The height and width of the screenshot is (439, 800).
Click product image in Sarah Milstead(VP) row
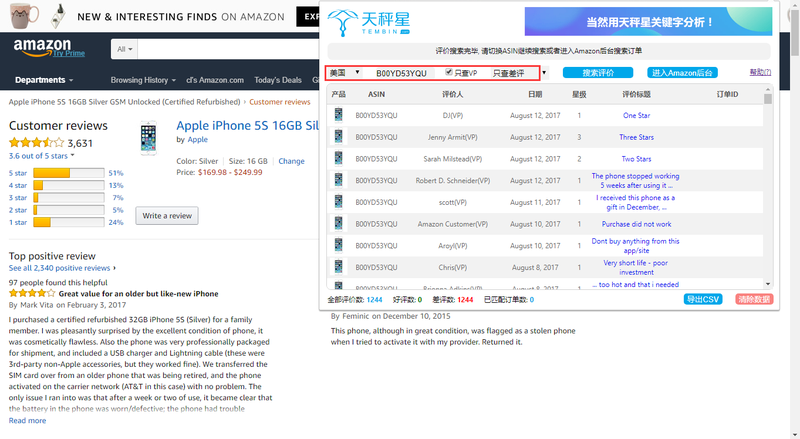[338, 158]
